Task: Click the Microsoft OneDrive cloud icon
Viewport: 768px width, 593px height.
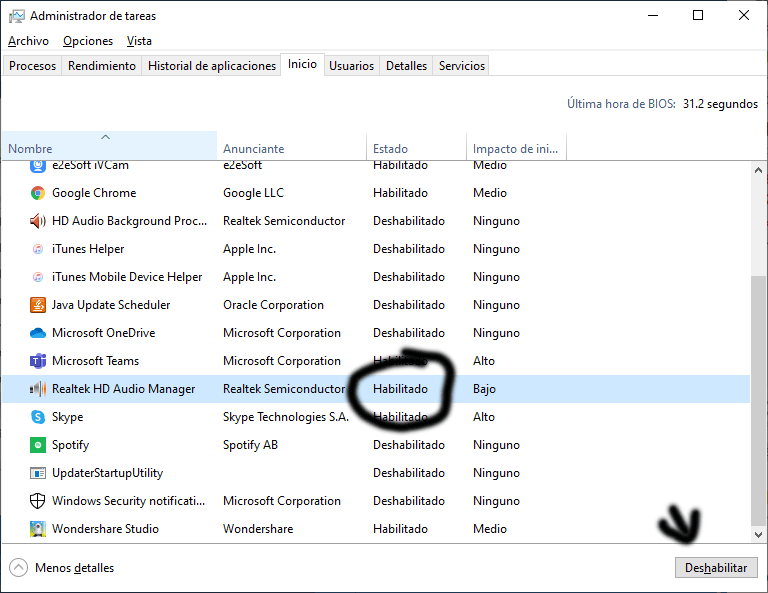Action: pos(38,333)
